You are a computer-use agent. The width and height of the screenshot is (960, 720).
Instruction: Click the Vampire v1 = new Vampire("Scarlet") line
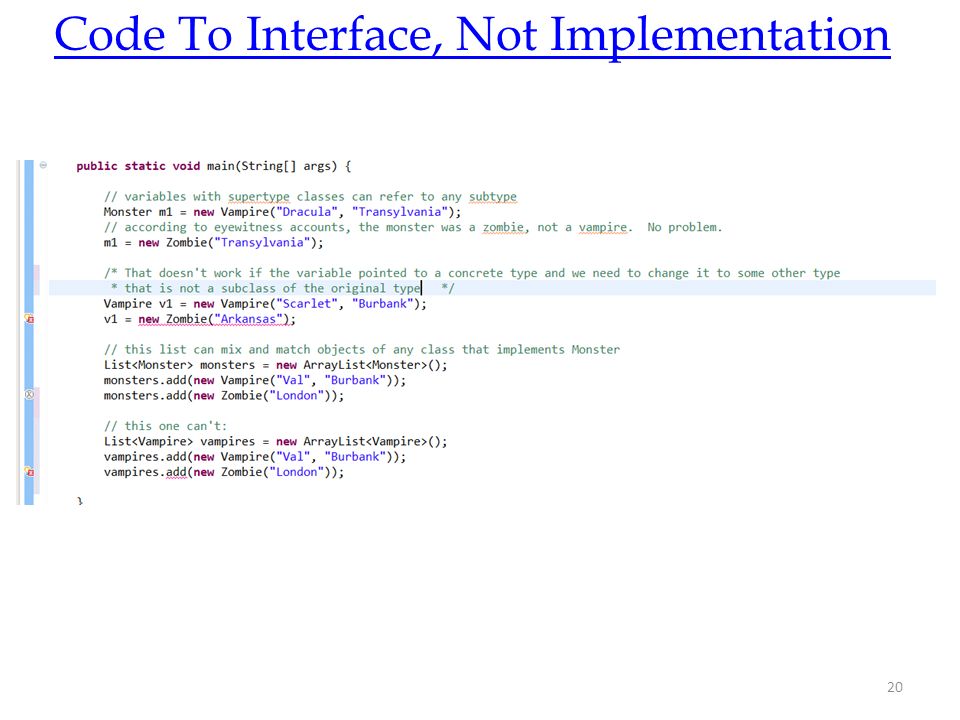point(265,304)
